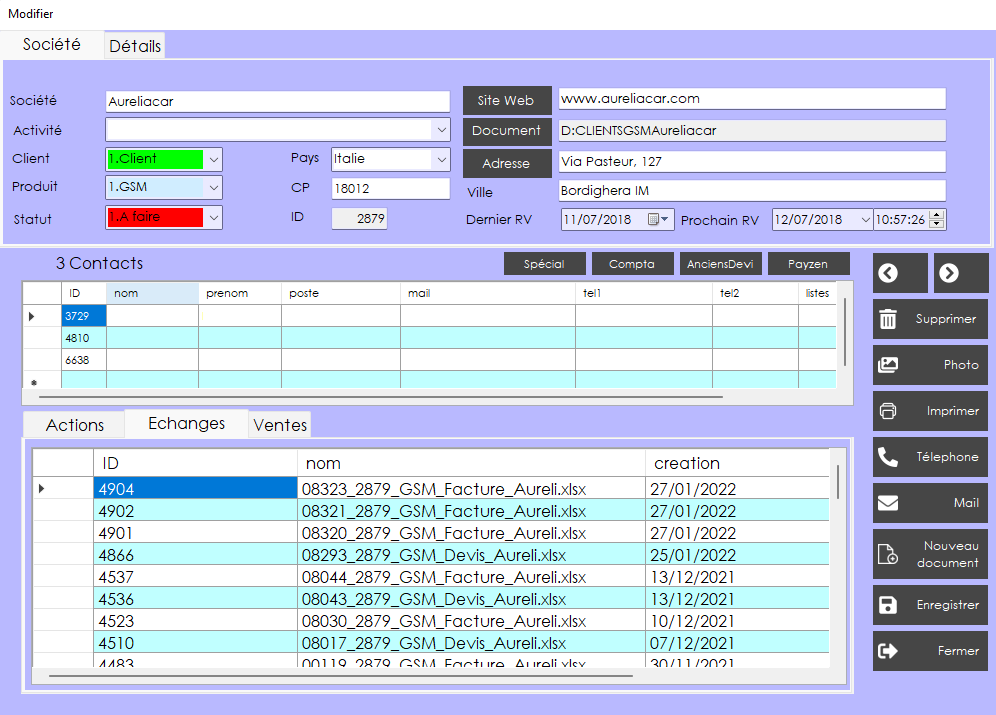Expand the red Statut dropdown

[x=213, y=217]
